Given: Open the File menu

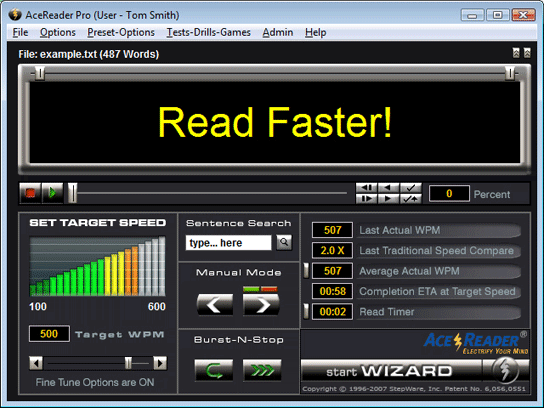Looking at the screenshot, I should pyautogui.click(x=20, y=32).
